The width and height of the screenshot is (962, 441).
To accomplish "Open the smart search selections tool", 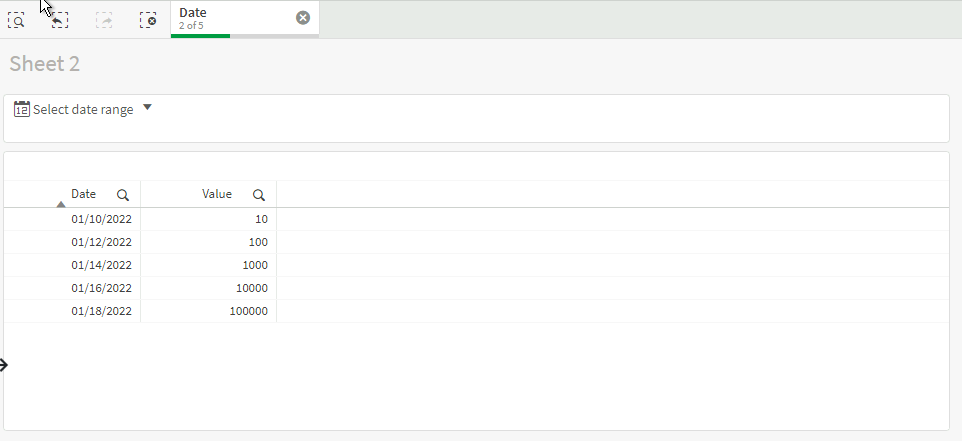I will pyautogui.click(x=17, y=20).
